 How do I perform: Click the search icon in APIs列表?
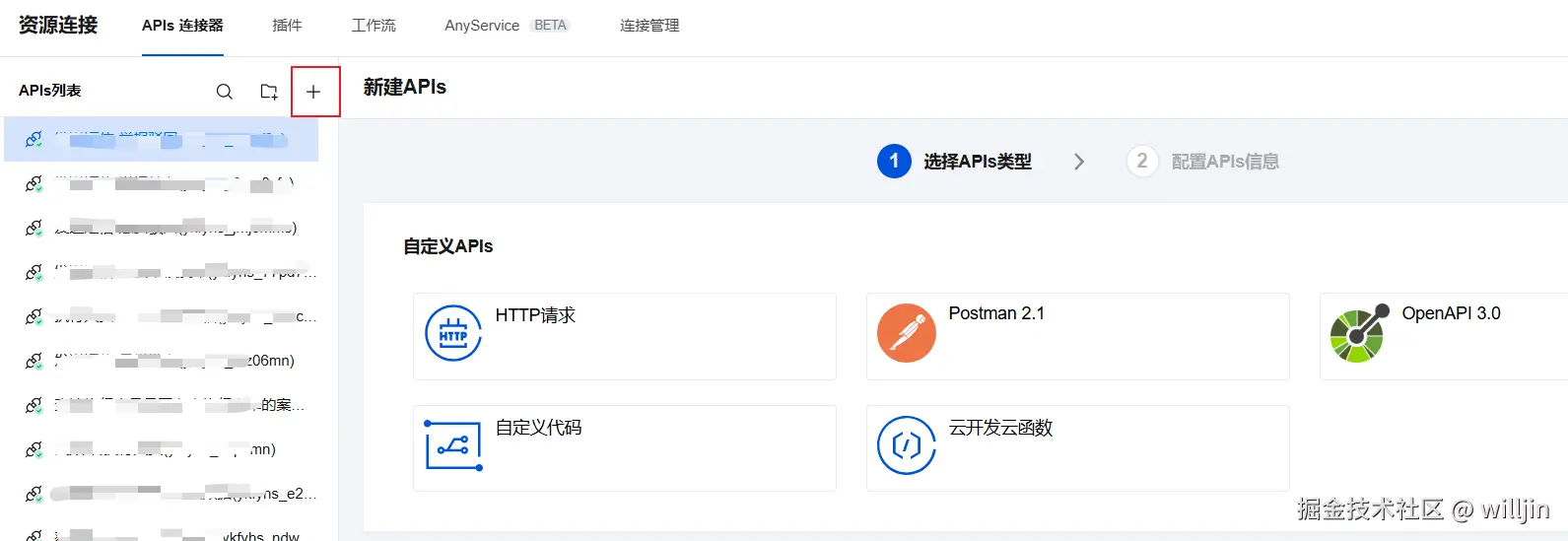(x=225, y=92)
